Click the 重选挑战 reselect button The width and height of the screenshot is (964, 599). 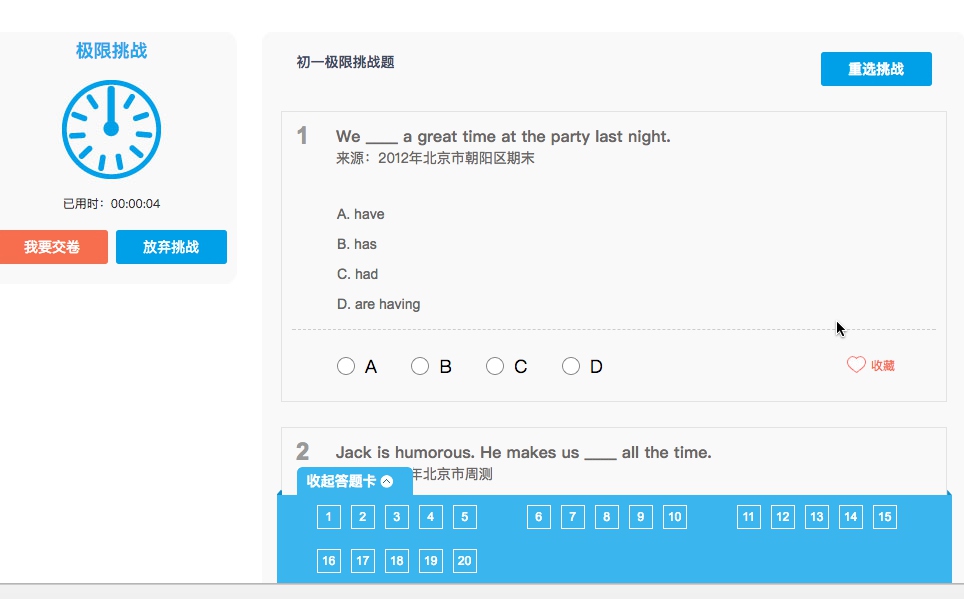(x=876, y=69)
